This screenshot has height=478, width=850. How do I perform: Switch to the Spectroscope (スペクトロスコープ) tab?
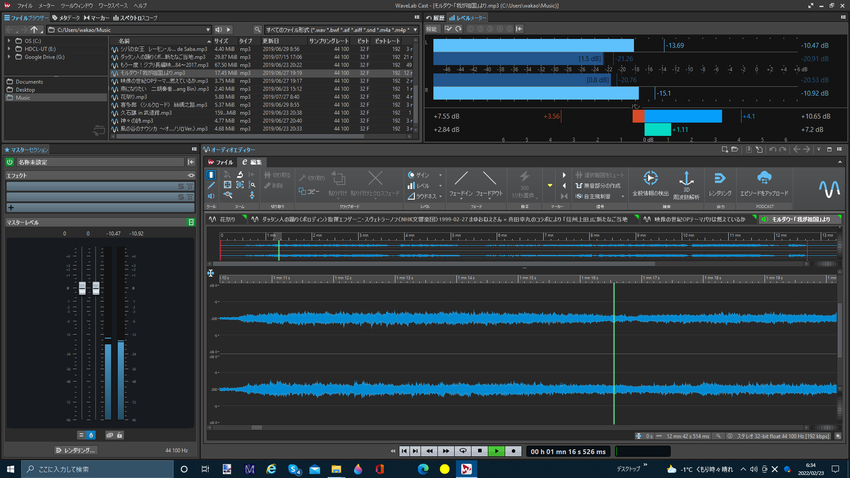coord(135,18)
